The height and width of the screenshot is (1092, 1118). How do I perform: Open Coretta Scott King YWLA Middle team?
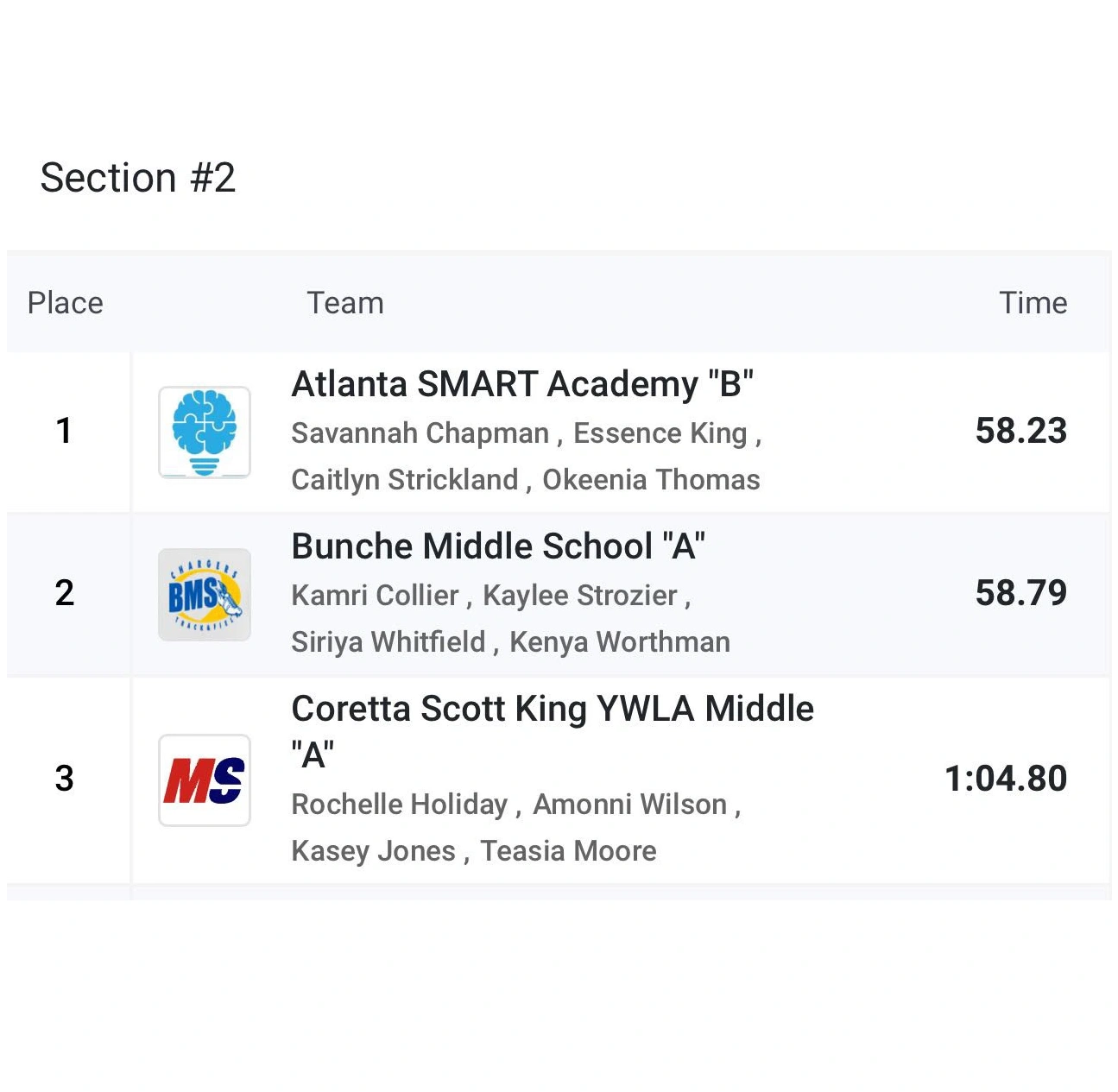553,709
